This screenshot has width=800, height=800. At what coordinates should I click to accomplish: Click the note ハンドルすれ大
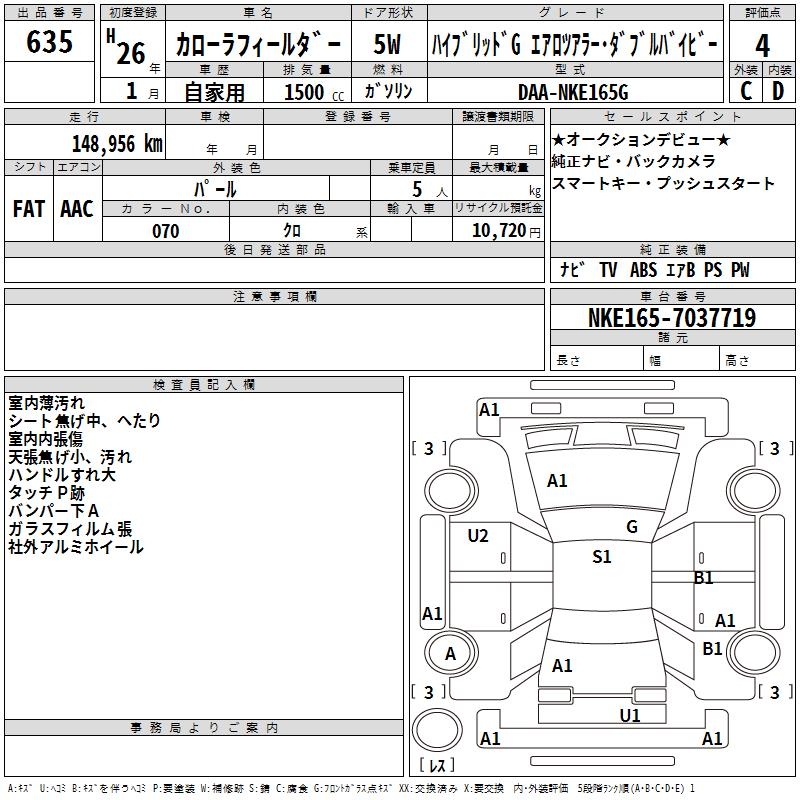(62, 475)
